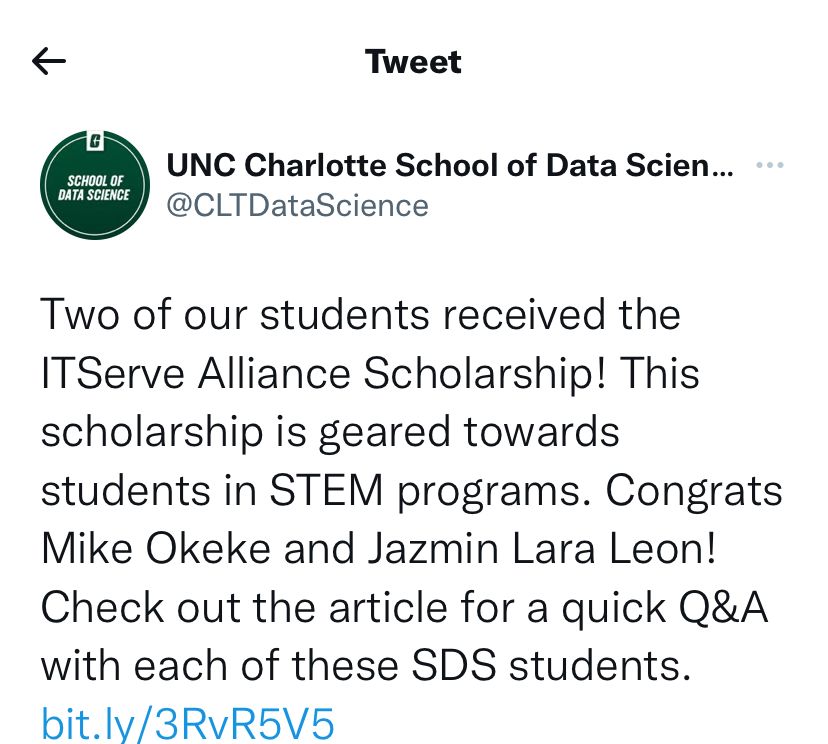The width and height of the screenshot is (828, 744).
Task: Tap the UNC Charlotte School of Data Science name
Action: 449,165
